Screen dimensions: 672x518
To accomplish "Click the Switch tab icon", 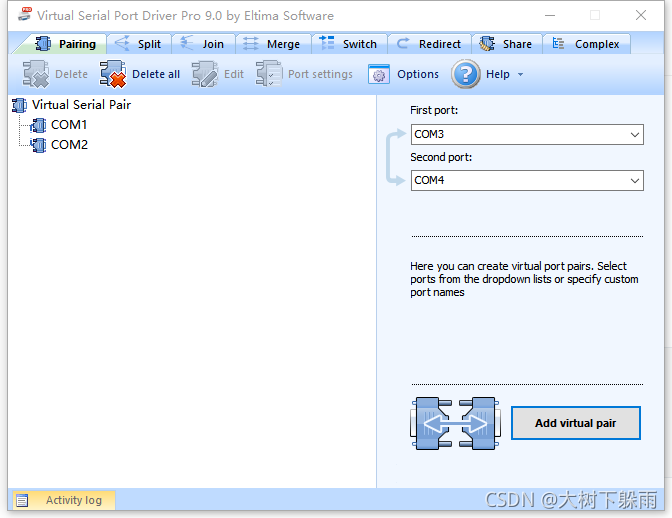I will (327, 43).
